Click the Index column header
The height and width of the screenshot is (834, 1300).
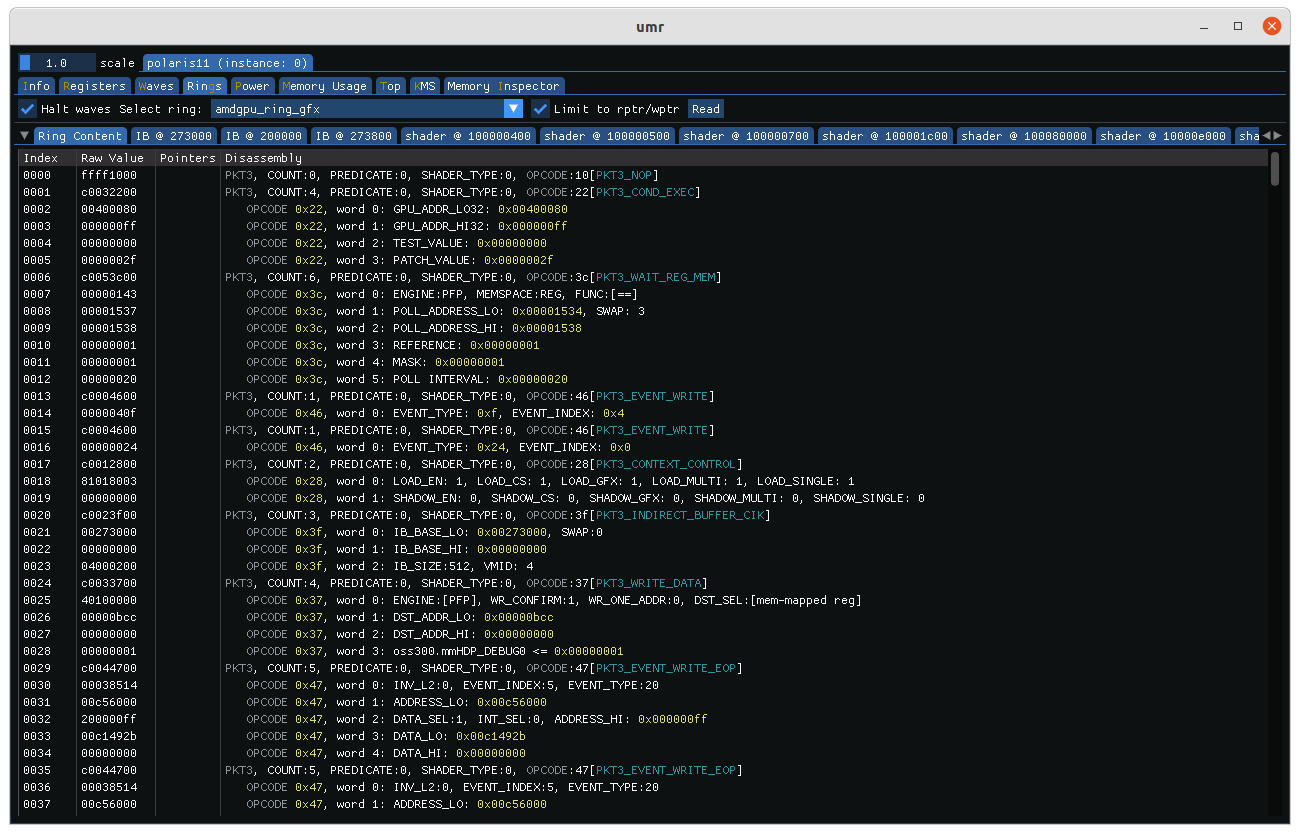(x=41, y=158)
